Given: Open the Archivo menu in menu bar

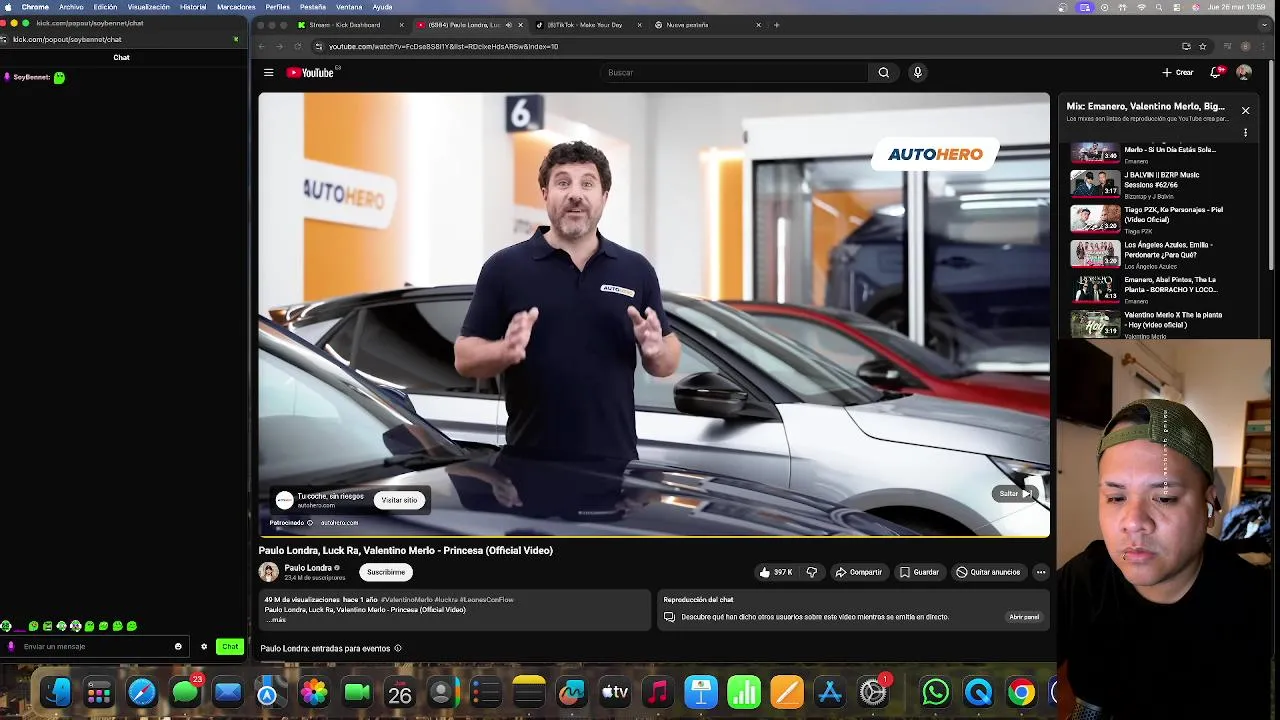Looking at the screenshot, I should coord(71,7).
